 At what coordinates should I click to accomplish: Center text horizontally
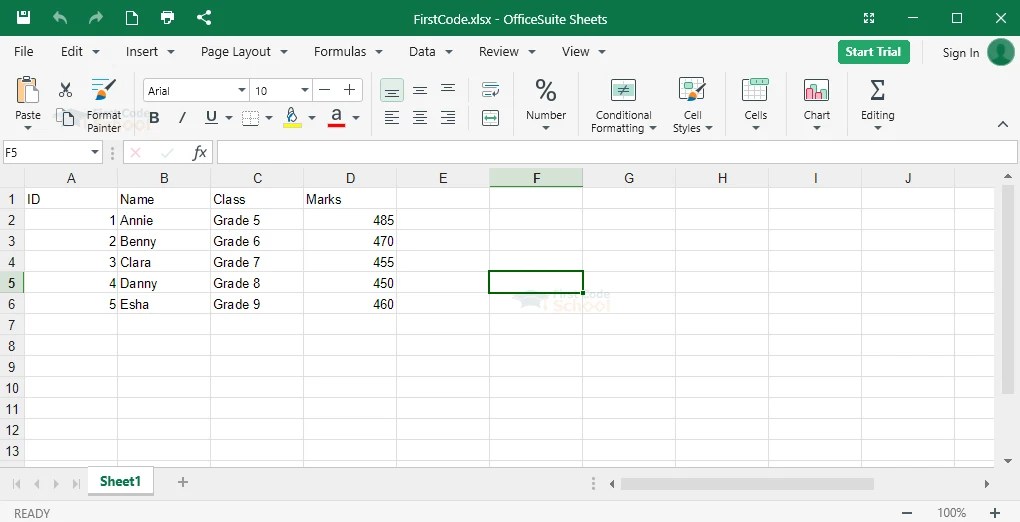point(420,118)
